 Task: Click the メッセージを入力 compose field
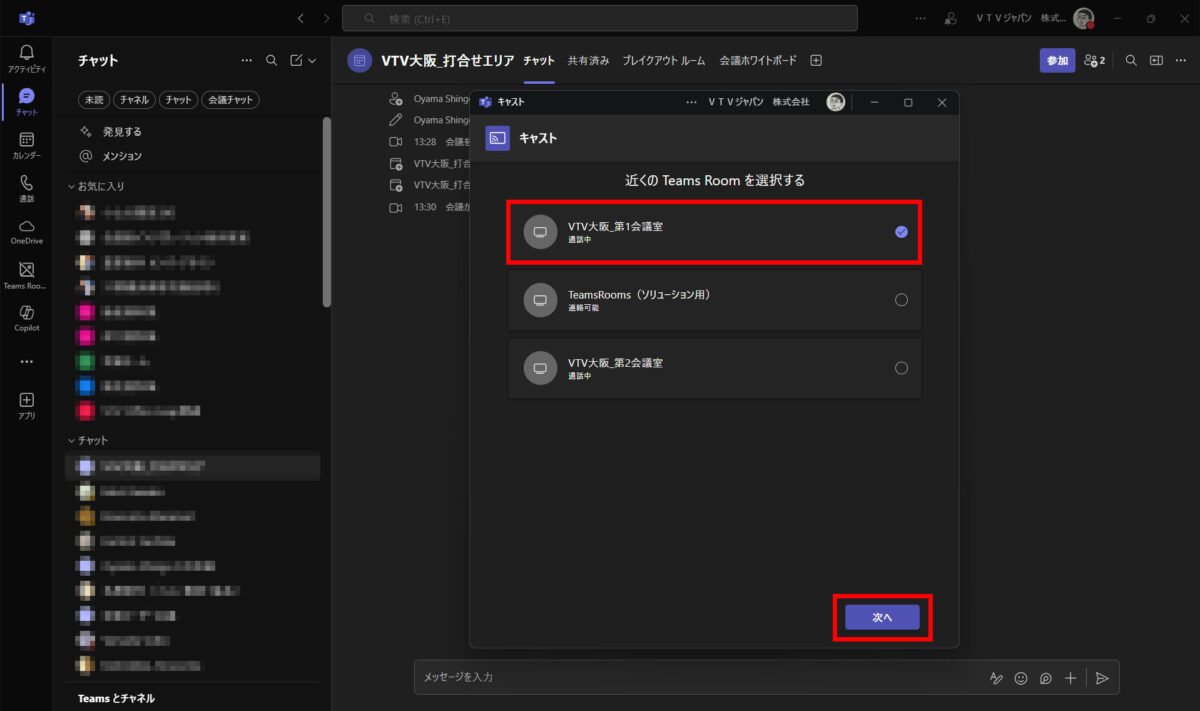click(x=700, y=678)
